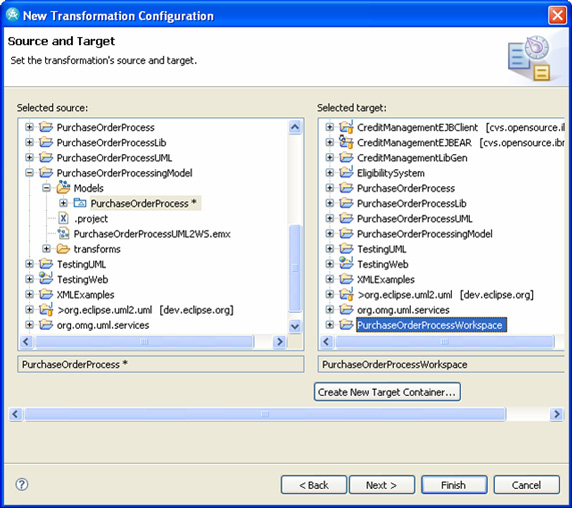Expand PurchaseOrderProcessWorkspace in the target tree
The width and height of the screenshot is (572, 508).
(330, 325)
